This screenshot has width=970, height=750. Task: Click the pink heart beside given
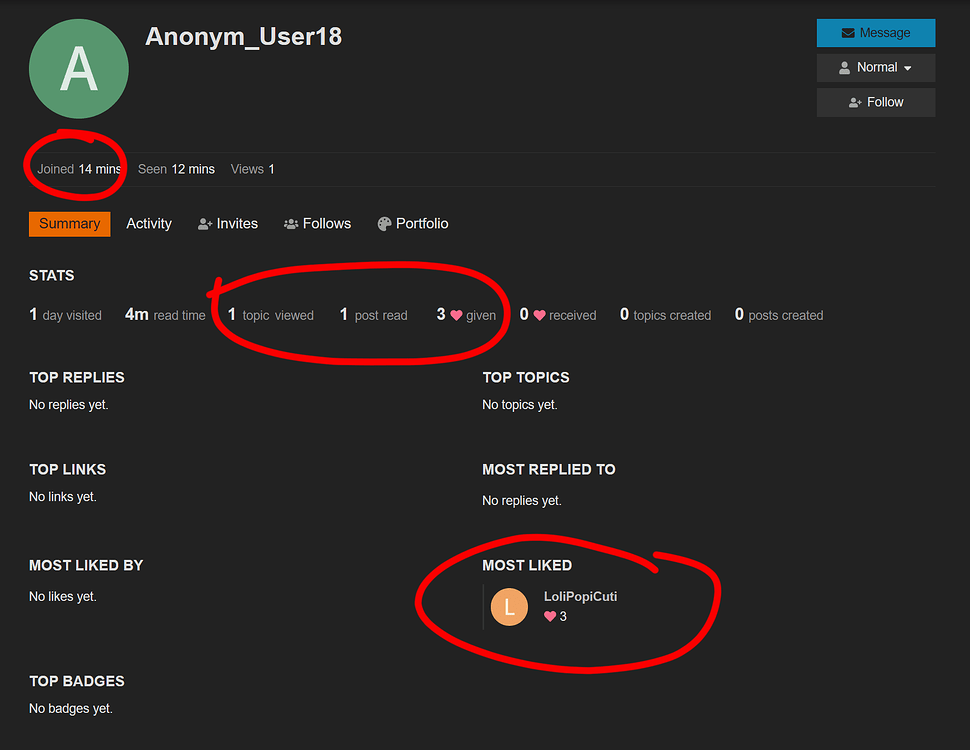point(457,316)
